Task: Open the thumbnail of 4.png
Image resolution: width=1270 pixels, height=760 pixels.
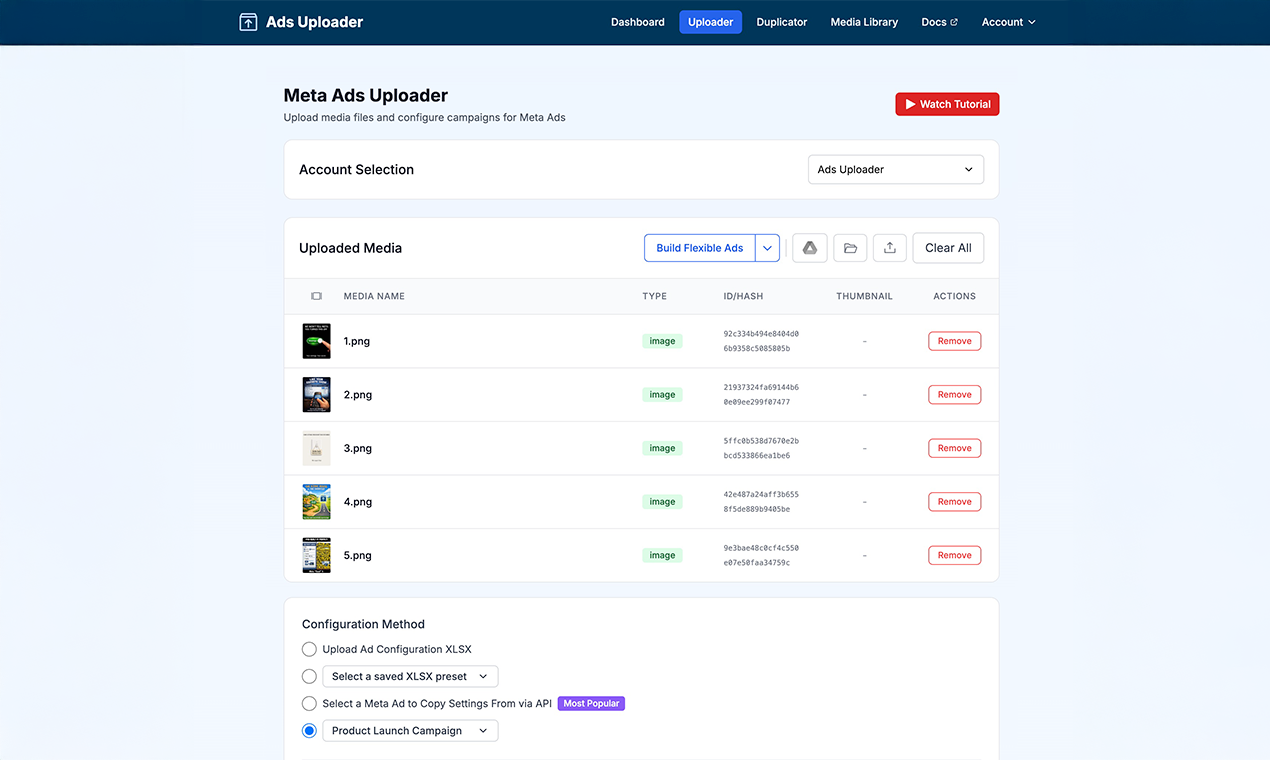Action: coord(316,501)
